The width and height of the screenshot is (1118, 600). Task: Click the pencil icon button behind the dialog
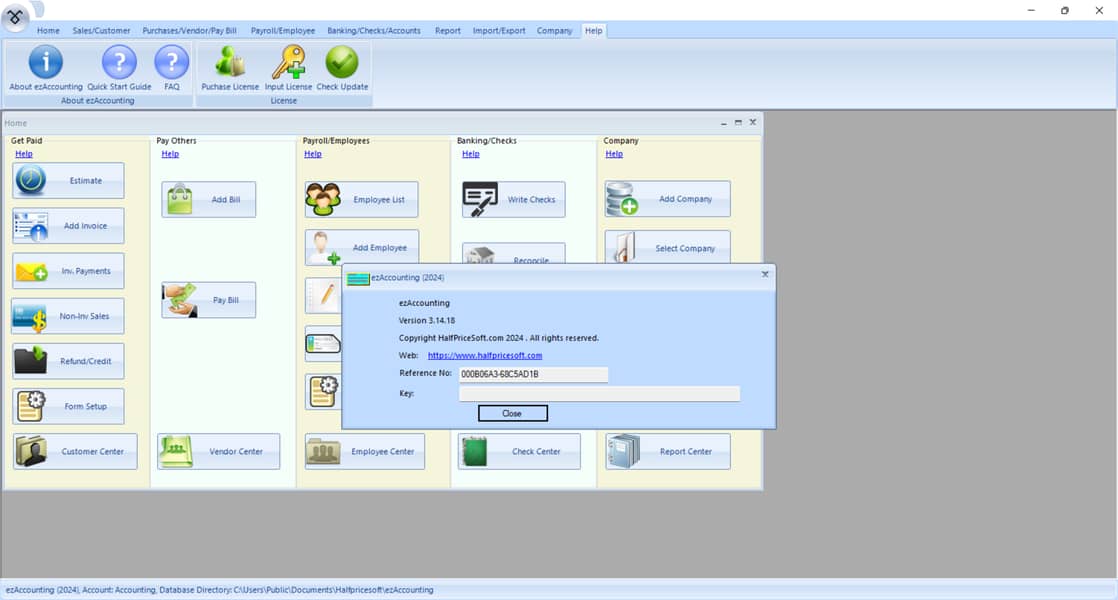[324, 295]
